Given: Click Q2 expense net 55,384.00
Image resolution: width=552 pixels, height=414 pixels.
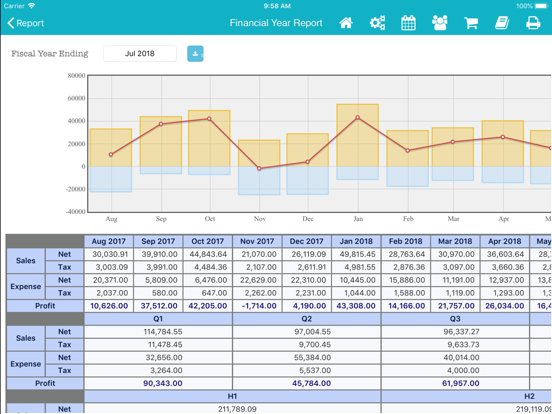Looking at the screenshot, I should 312,358.
